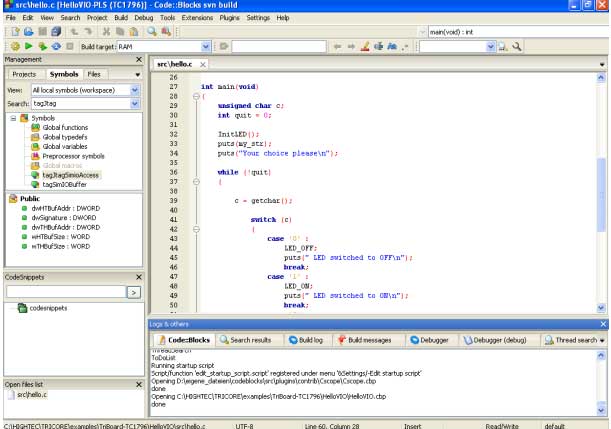Viewport: 611px width, 429px height.
Task: Open the Build target dropdown
Action: [206, 47]
